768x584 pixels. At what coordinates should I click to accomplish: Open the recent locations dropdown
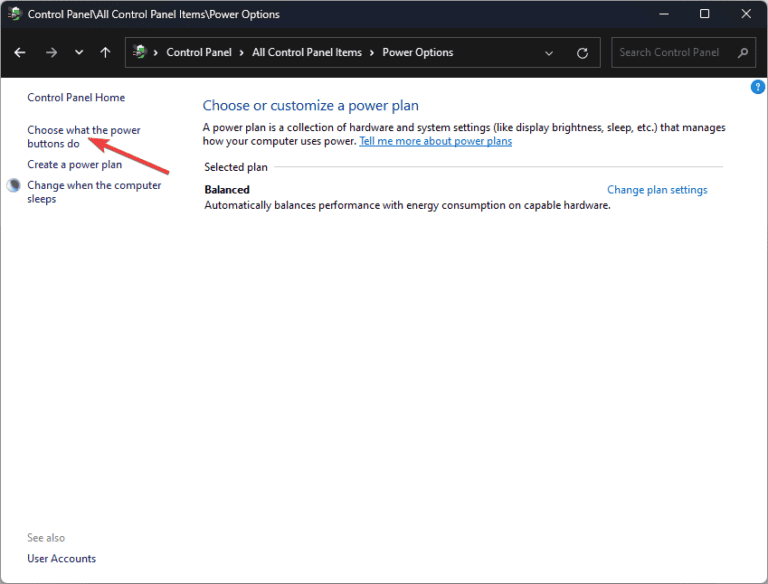[79, 53]
